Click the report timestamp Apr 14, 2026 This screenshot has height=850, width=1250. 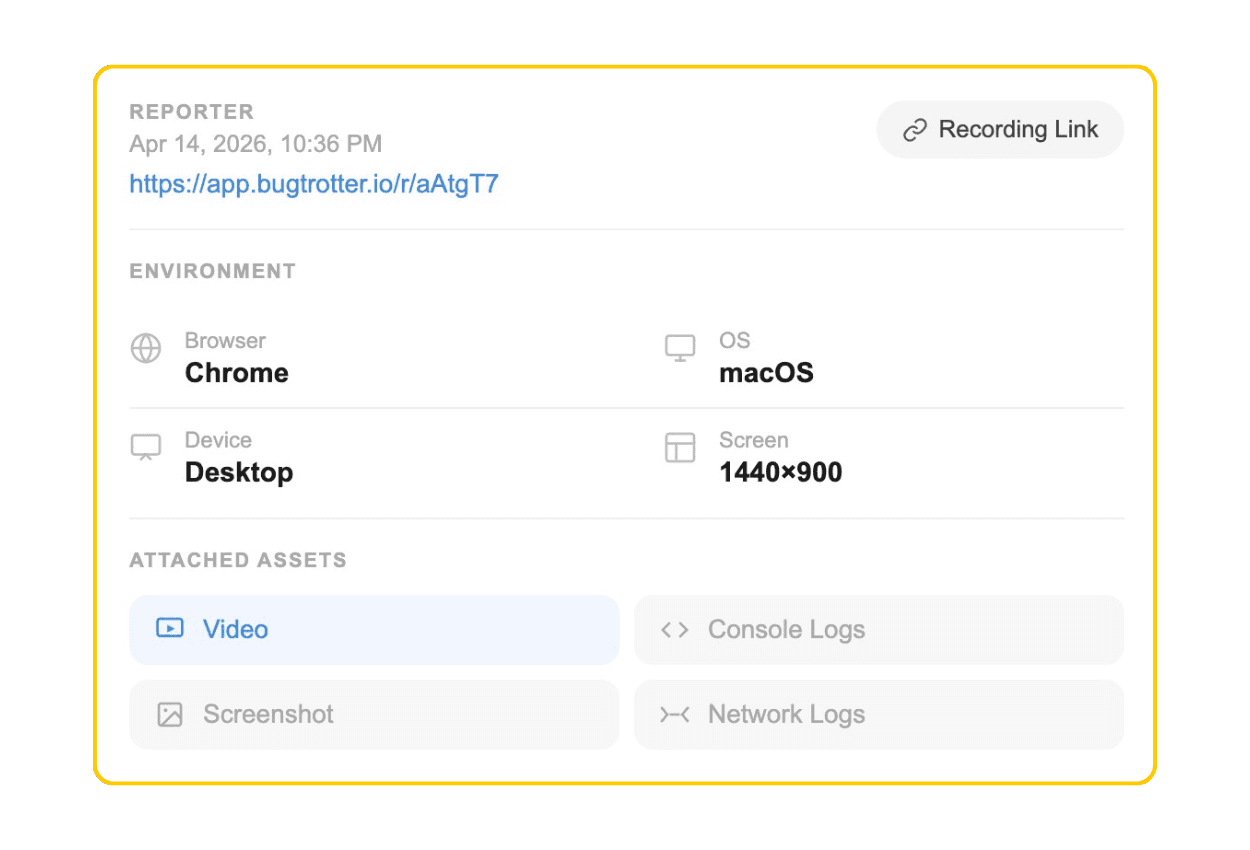255,144
